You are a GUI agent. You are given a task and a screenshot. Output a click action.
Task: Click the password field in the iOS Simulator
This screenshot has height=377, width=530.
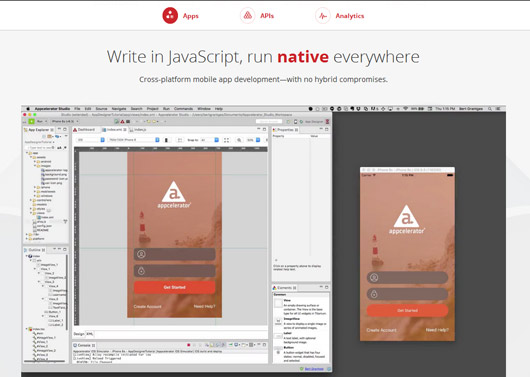[x=407, y=294]
